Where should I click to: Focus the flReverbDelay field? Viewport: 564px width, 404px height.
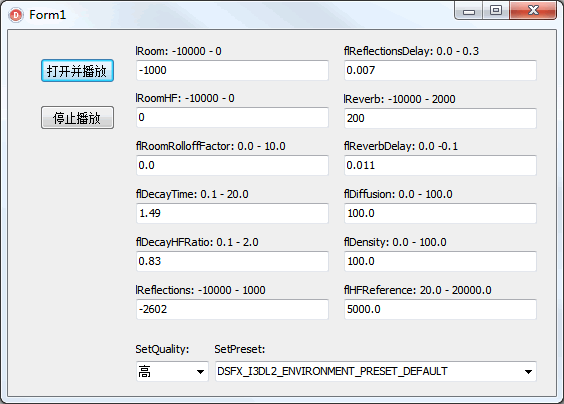[x=440, y=165]
